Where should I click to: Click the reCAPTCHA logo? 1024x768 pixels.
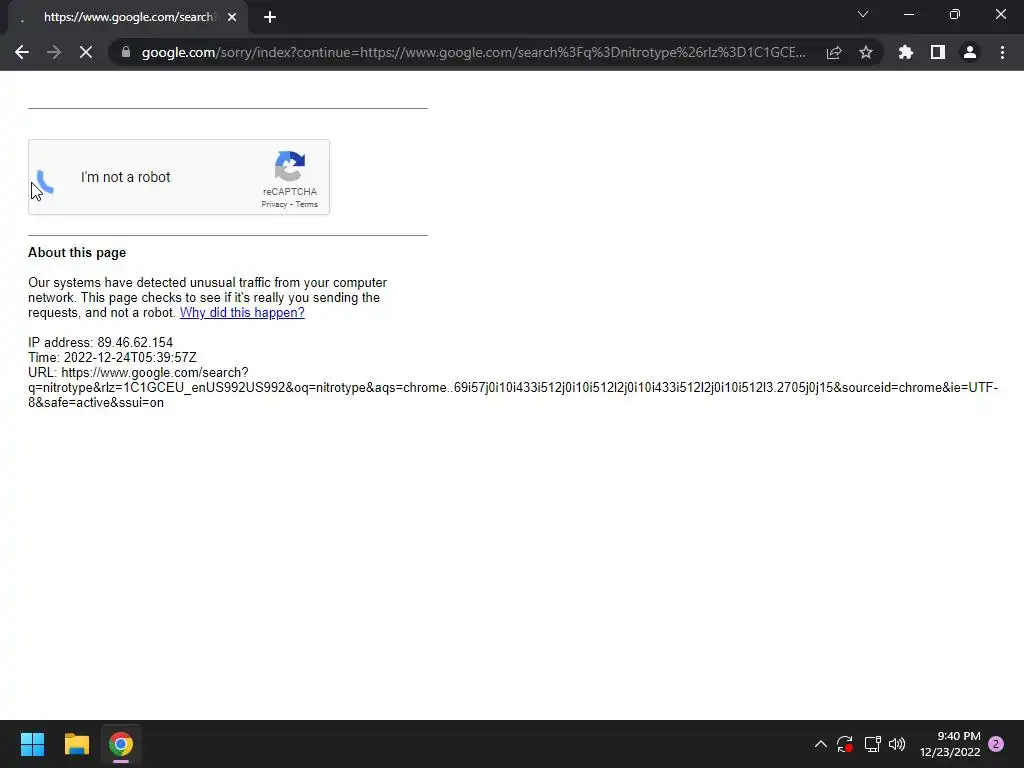pyautogui.click(x=290, y=166)
